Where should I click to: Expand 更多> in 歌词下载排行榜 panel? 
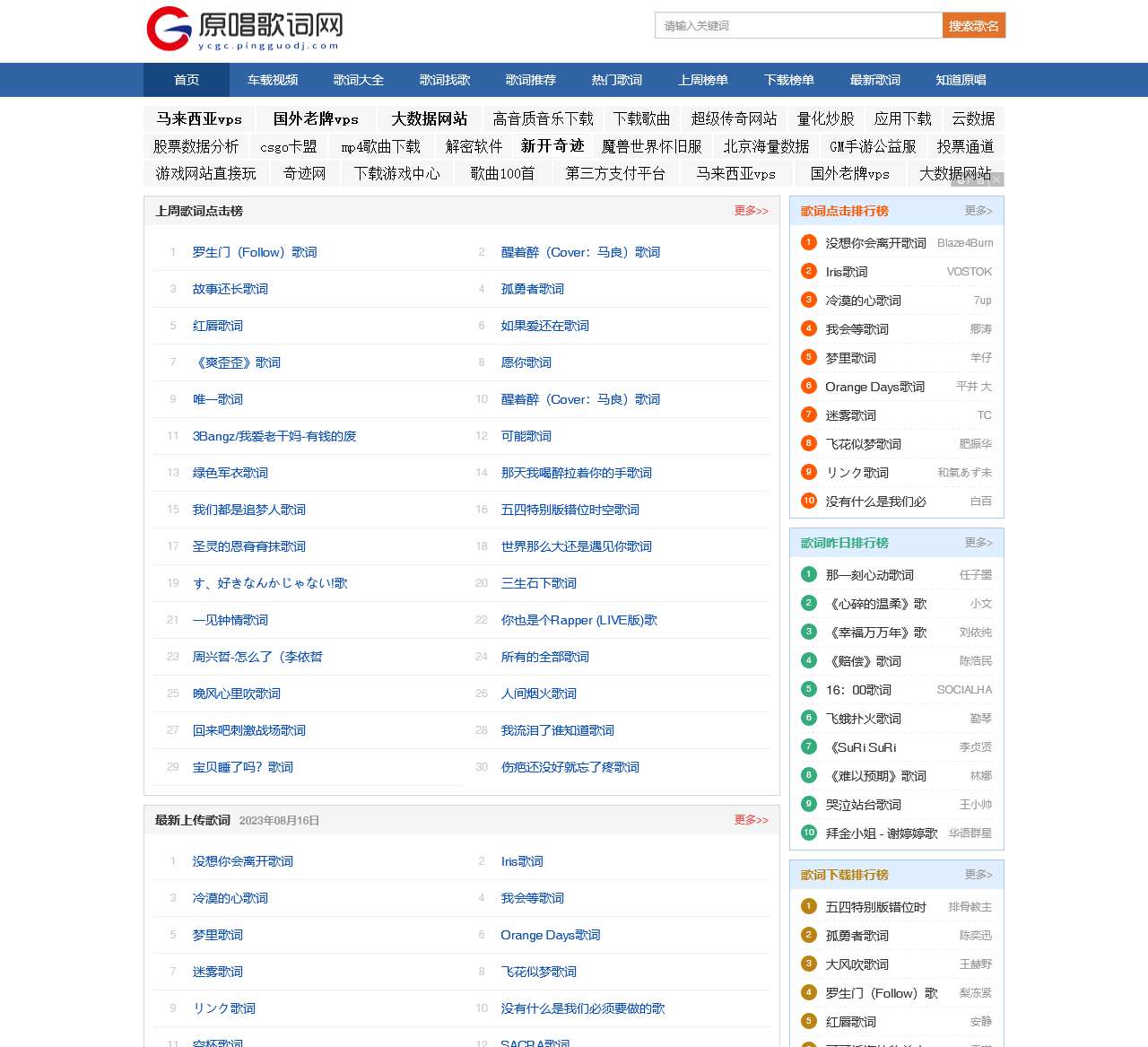tap(978, 875)
